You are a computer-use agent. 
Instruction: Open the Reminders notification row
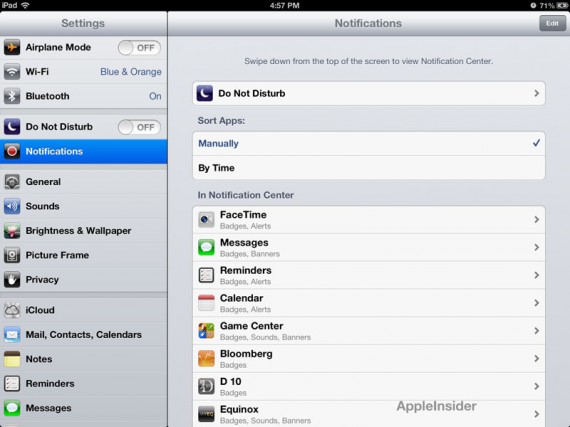click(x=369, y=275)
